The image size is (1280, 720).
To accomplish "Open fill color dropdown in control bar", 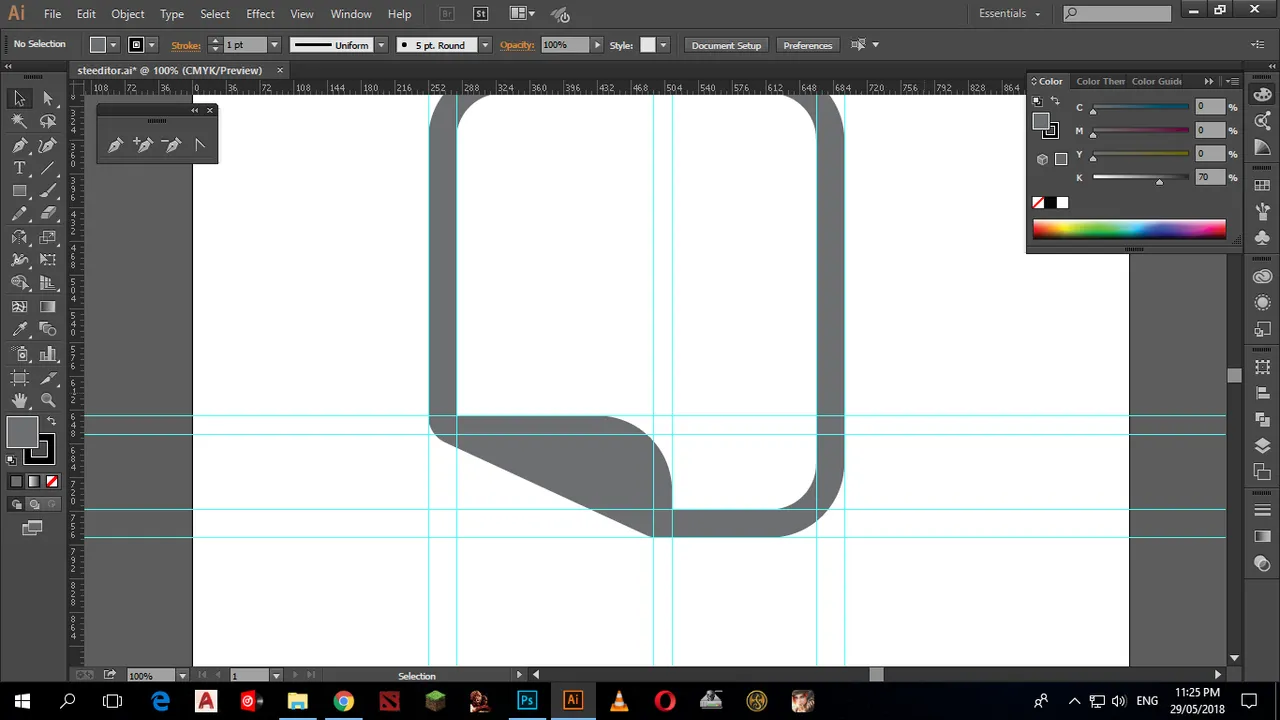I will (x=113, y=45).
